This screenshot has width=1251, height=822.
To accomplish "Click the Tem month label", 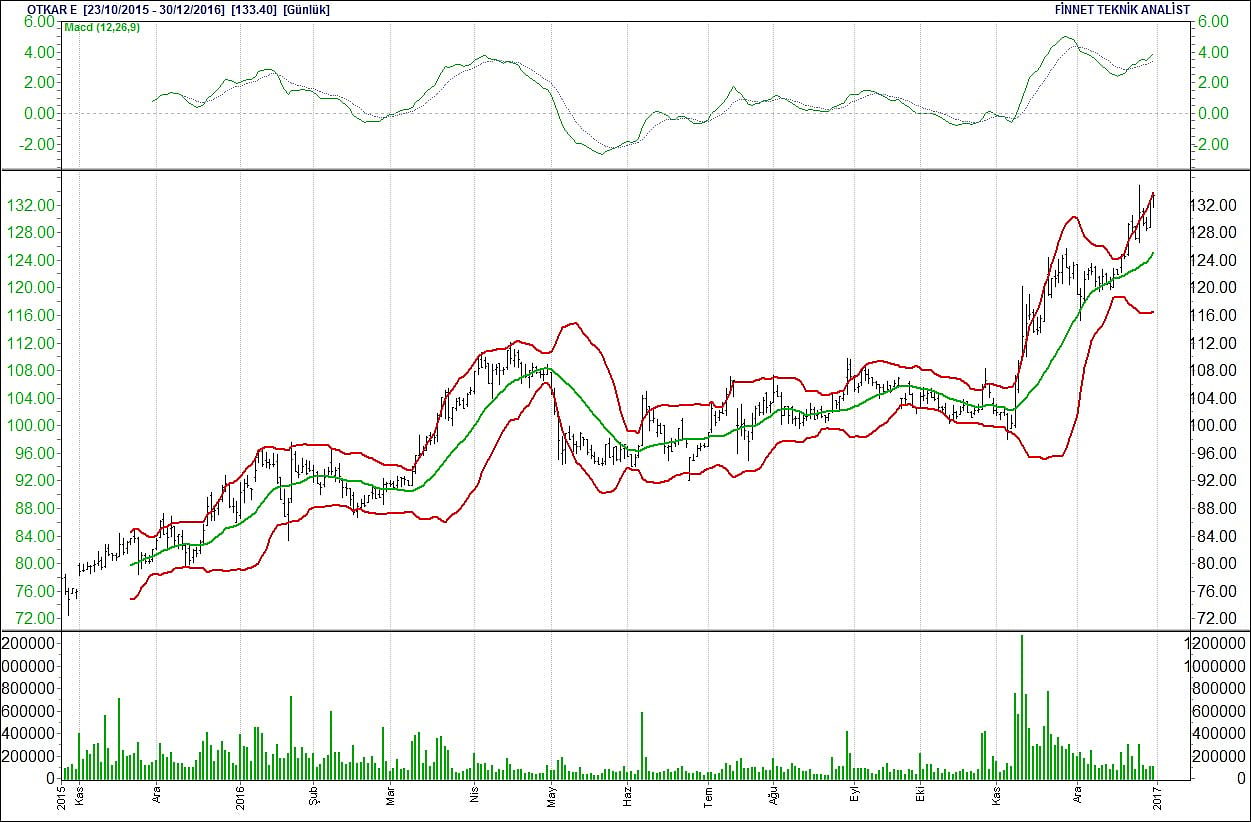I will tap(708, 799).
